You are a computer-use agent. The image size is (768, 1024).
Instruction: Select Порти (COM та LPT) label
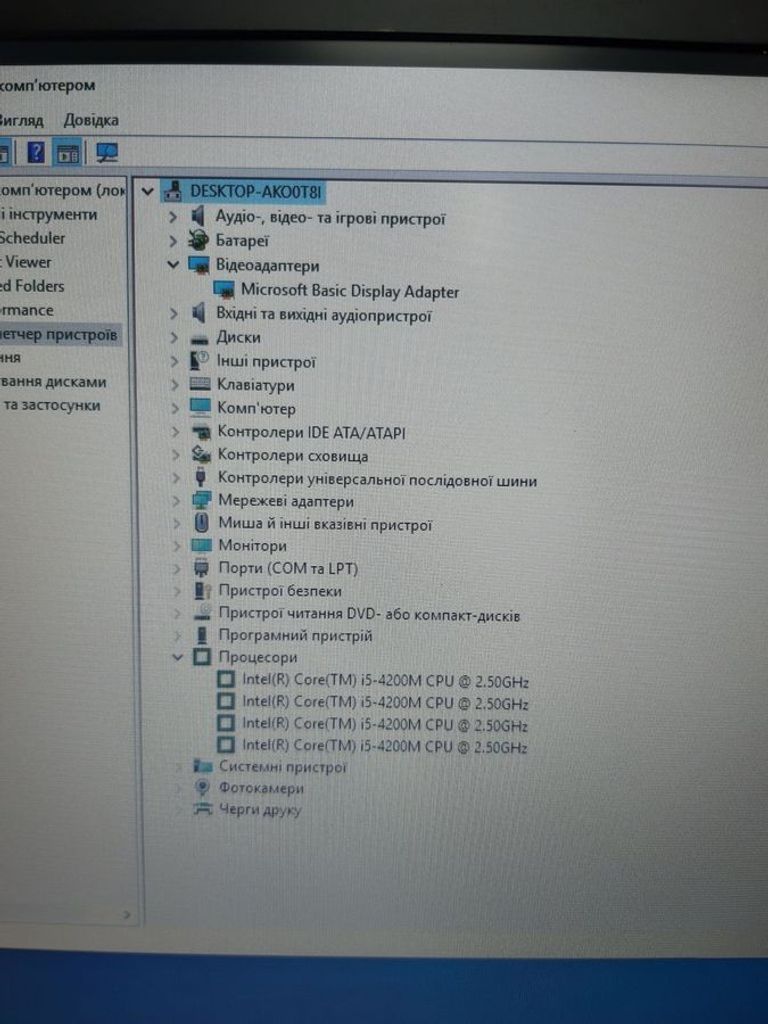point(288,568)
